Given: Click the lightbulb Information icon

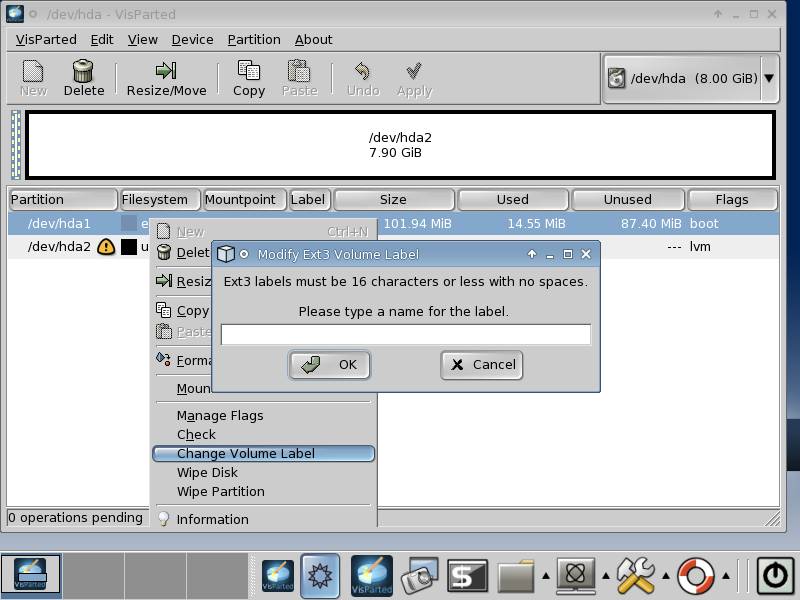Looking at the screenshot, I should tap(163, 519).
